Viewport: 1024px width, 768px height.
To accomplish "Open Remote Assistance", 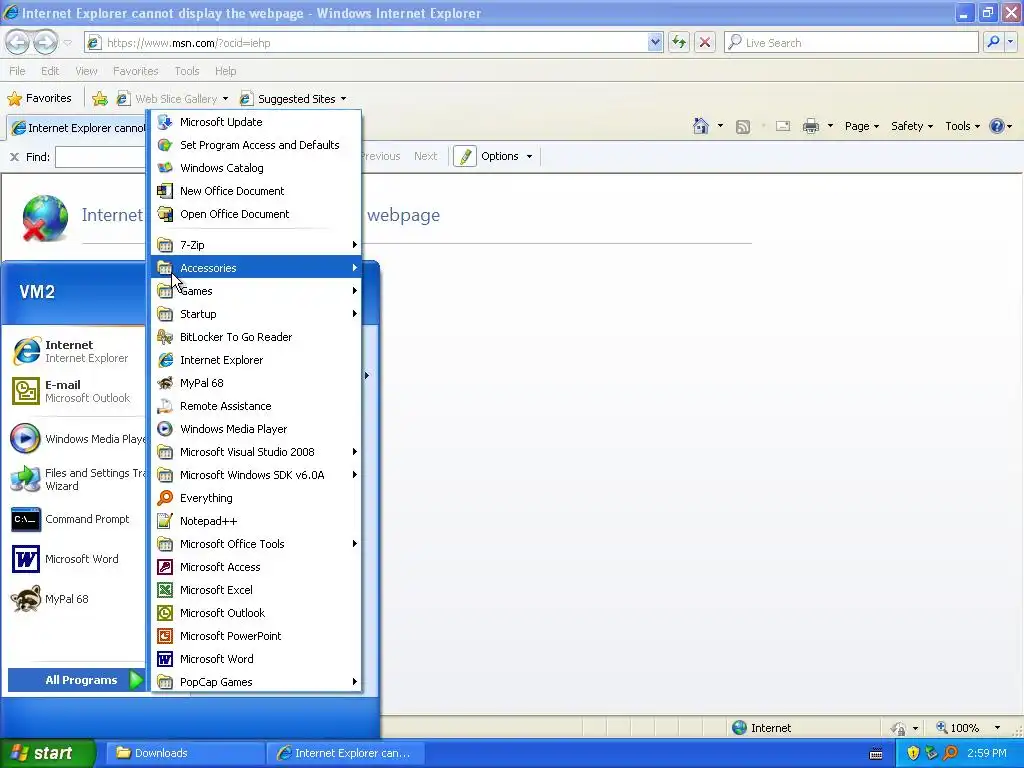I will (256, 406).
